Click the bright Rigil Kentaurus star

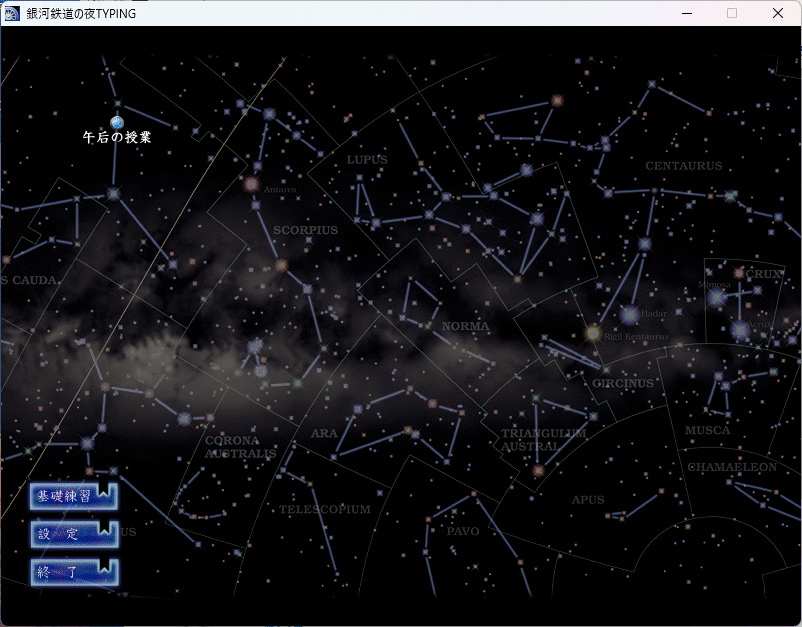pos(593,333)
